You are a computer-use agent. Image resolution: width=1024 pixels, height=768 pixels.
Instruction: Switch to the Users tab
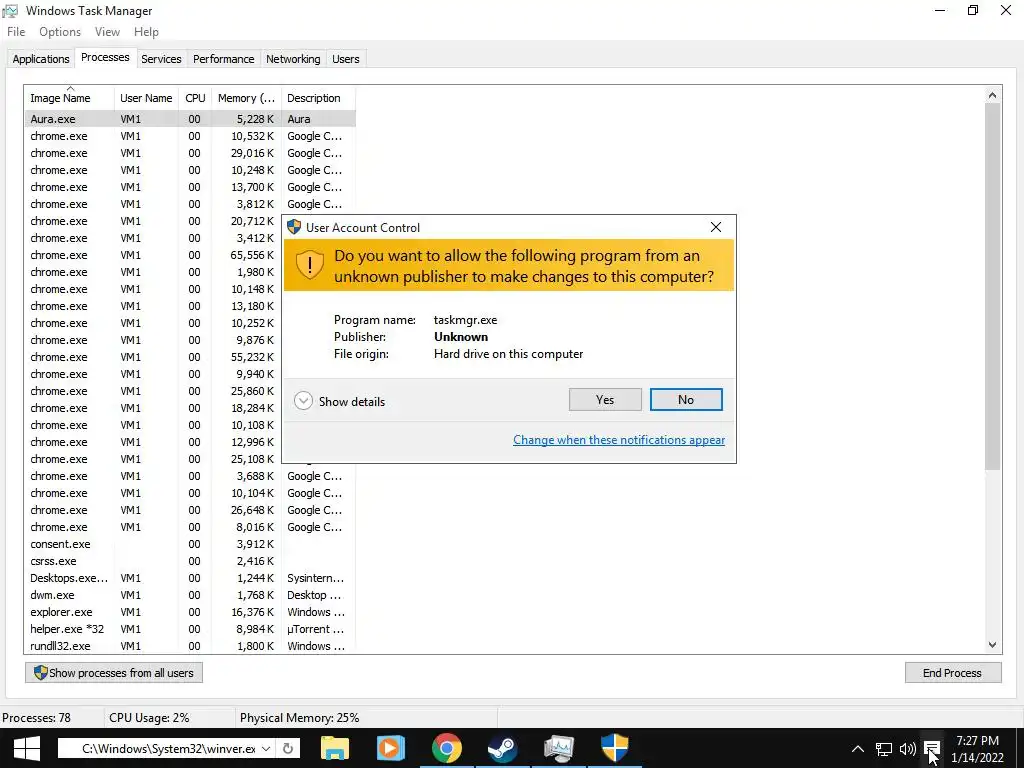pos(345,59)
